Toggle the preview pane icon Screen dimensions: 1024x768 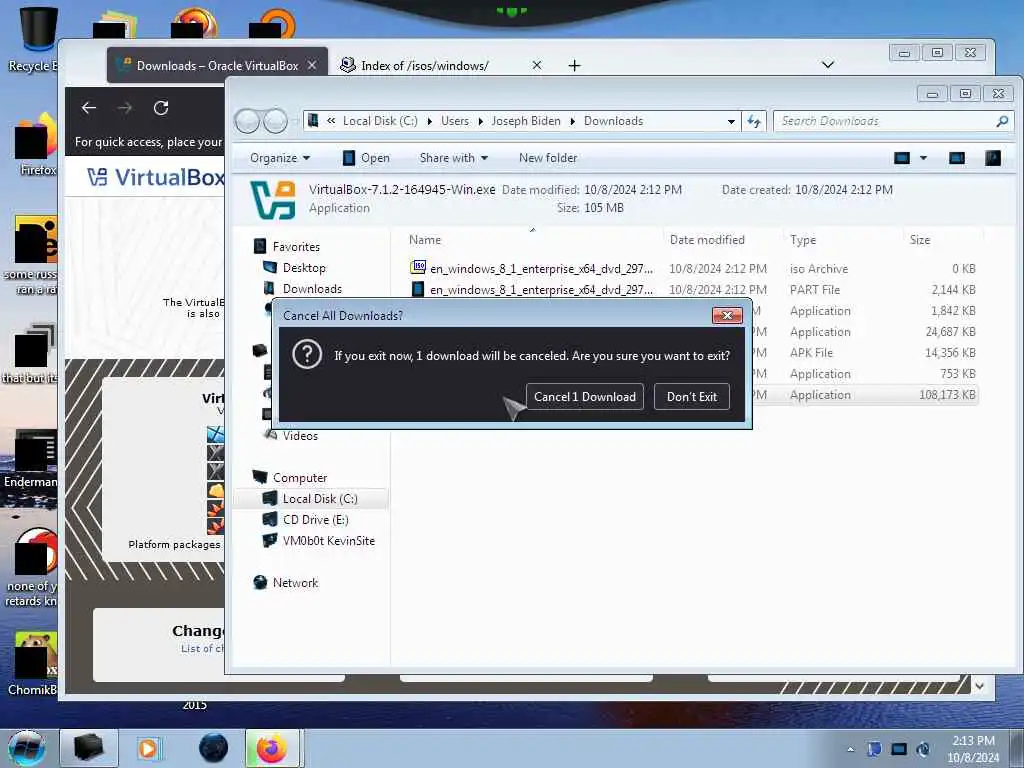(x=957, y=158)
